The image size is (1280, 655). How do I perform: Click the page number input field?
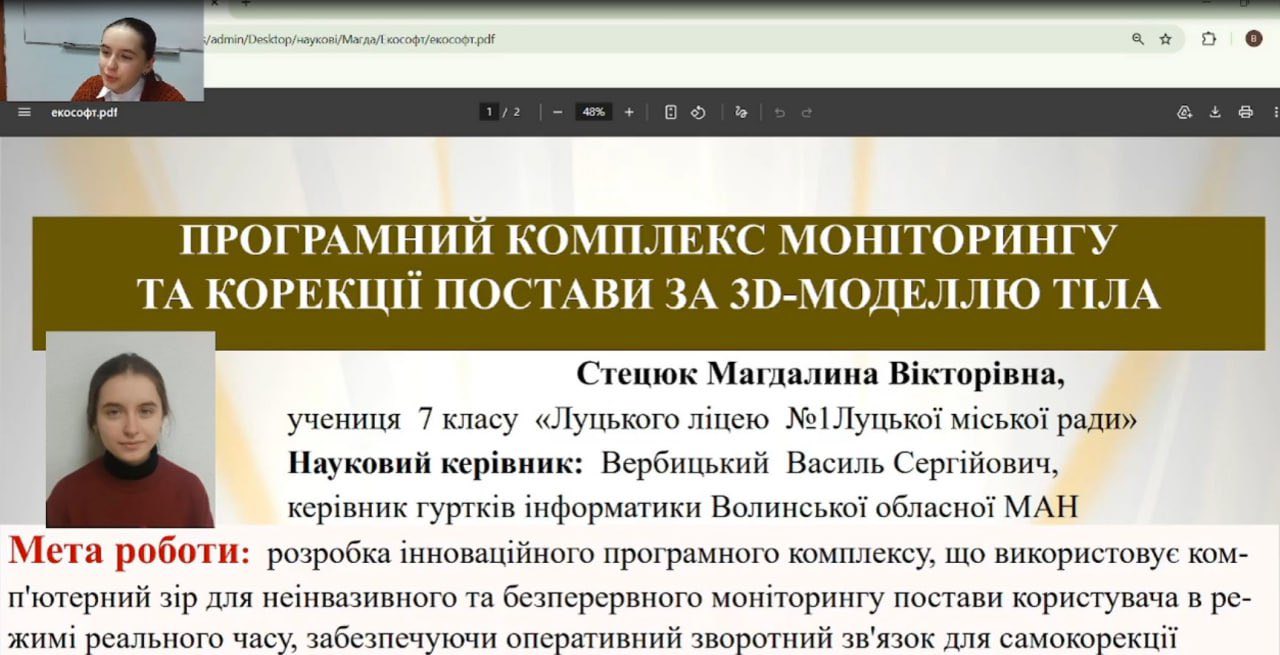(489, 112)
